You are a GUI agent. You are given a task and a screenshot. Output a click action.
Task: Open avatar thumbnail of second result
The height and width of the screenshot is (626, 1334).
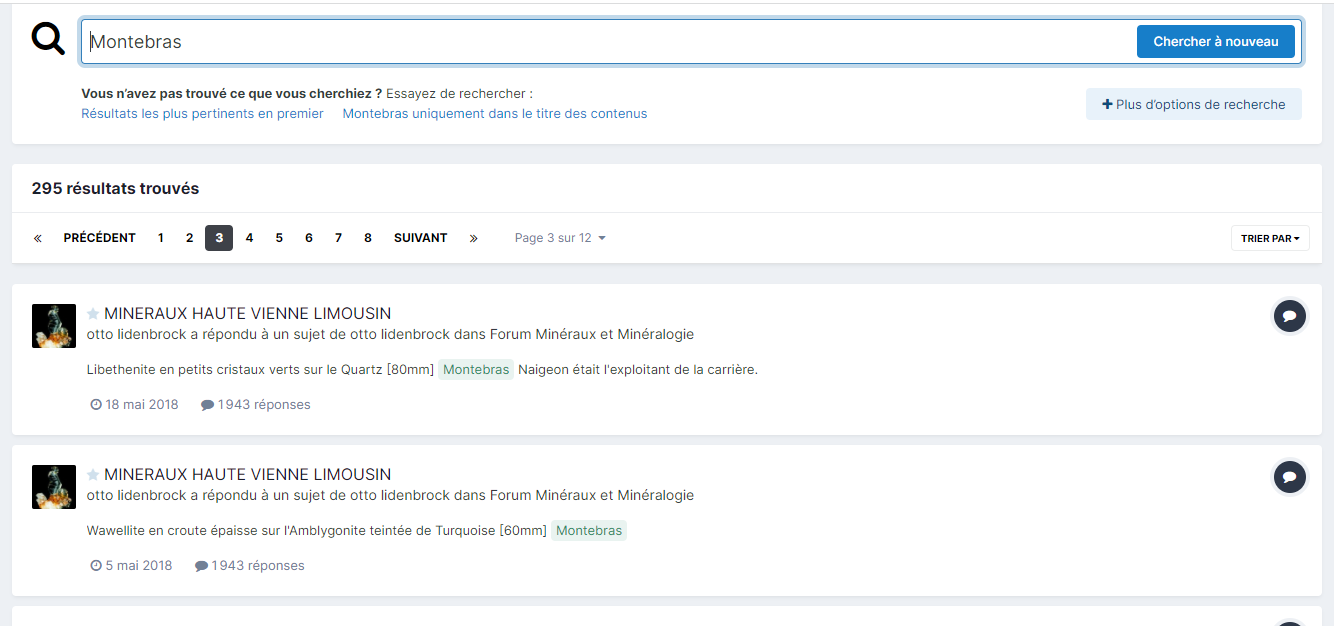(x=54, y=487)
